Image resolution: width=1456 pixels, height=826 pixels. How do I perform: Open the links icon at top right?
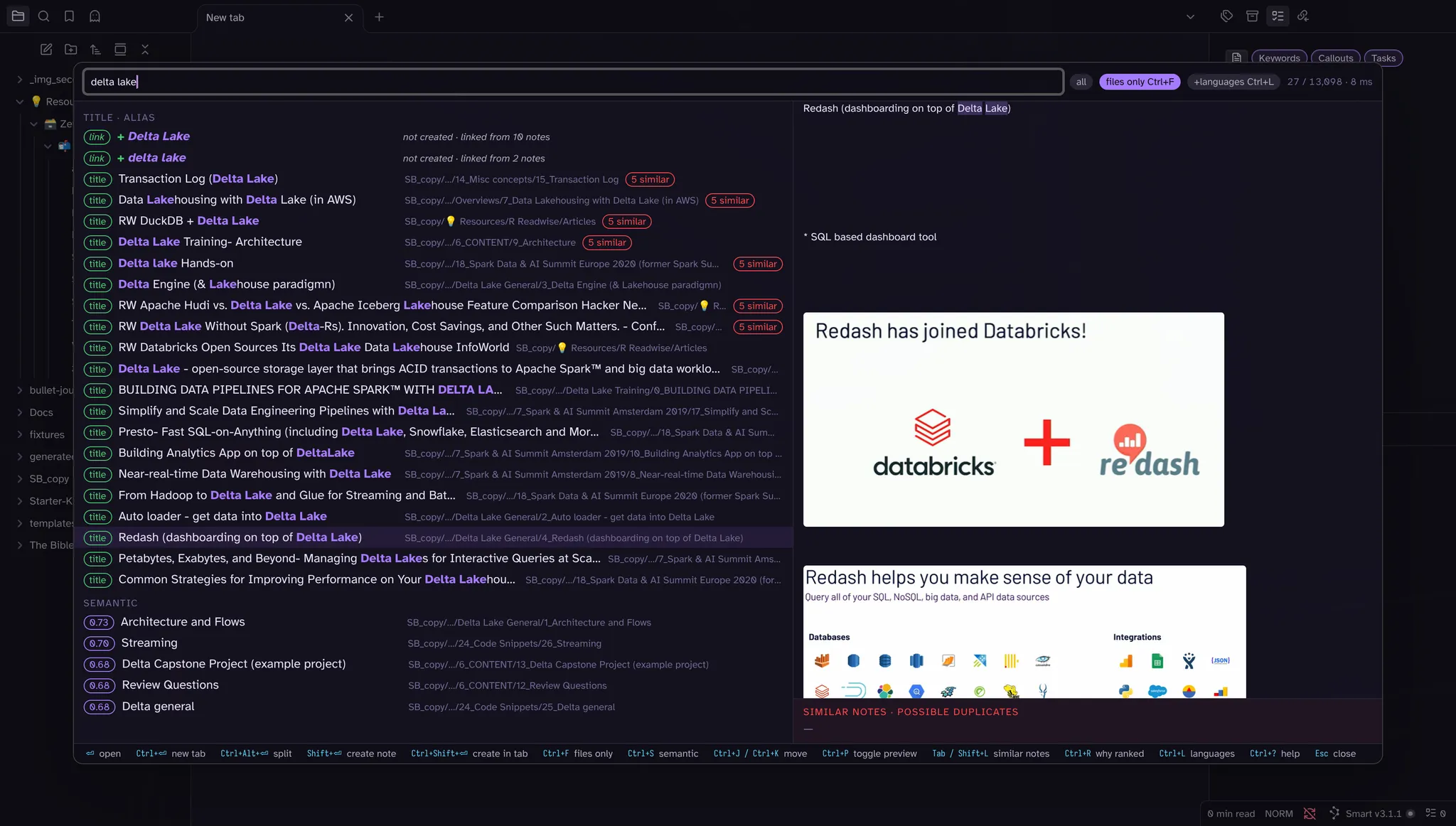pyautogui.click(x=1303, y=16)
